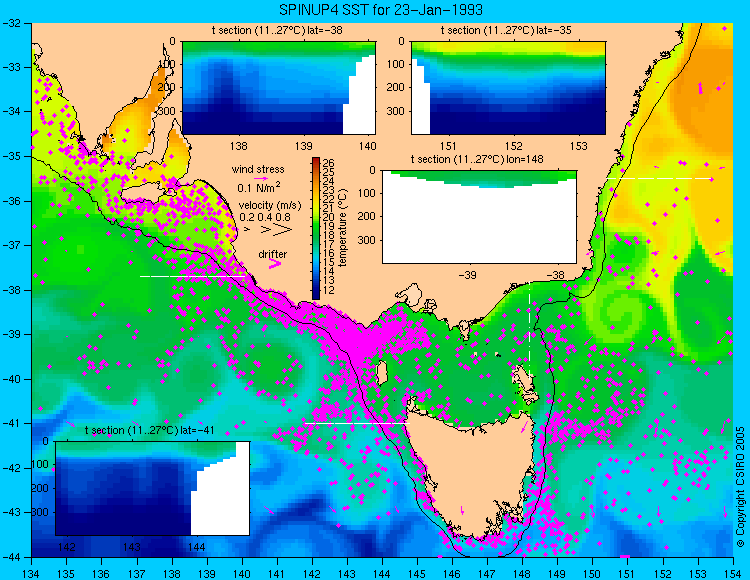
Task: Click the lat=-41 temperature section plot
Action: pyautogui.click(x=152, y=488)
